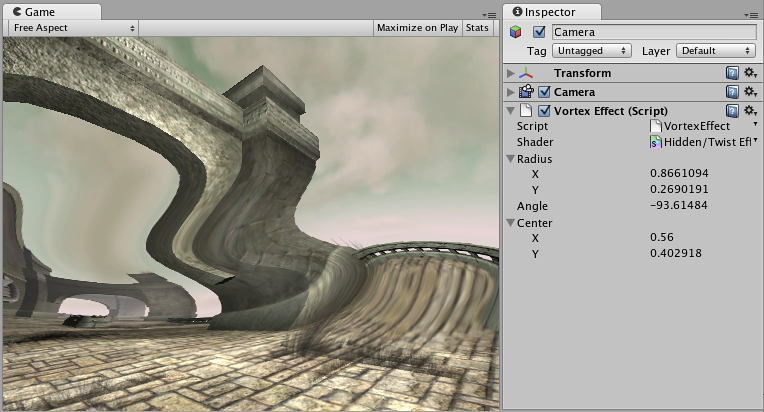
Task: Open the Vortex Effect gear menu
Action: click(750, 111)
